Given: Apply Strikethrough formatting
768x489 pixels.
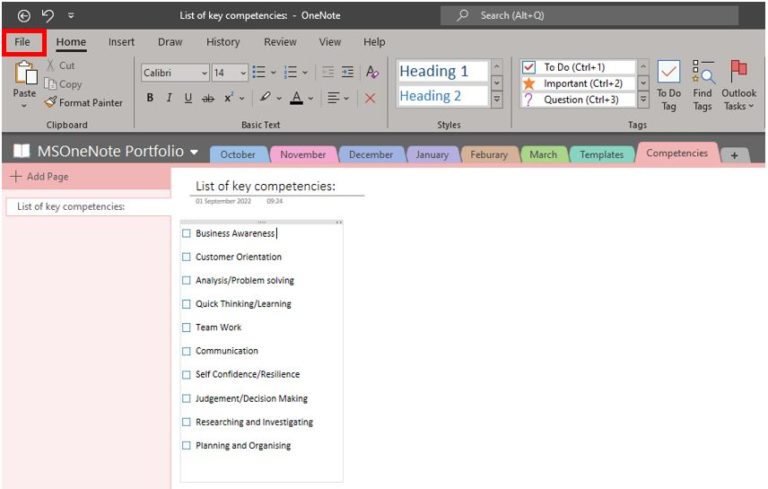Looking at the screenshot, I should point(208,98).
